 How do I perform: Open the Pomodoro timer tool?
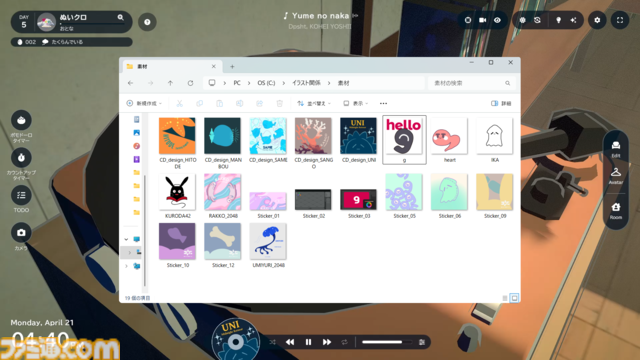point(21,120)
